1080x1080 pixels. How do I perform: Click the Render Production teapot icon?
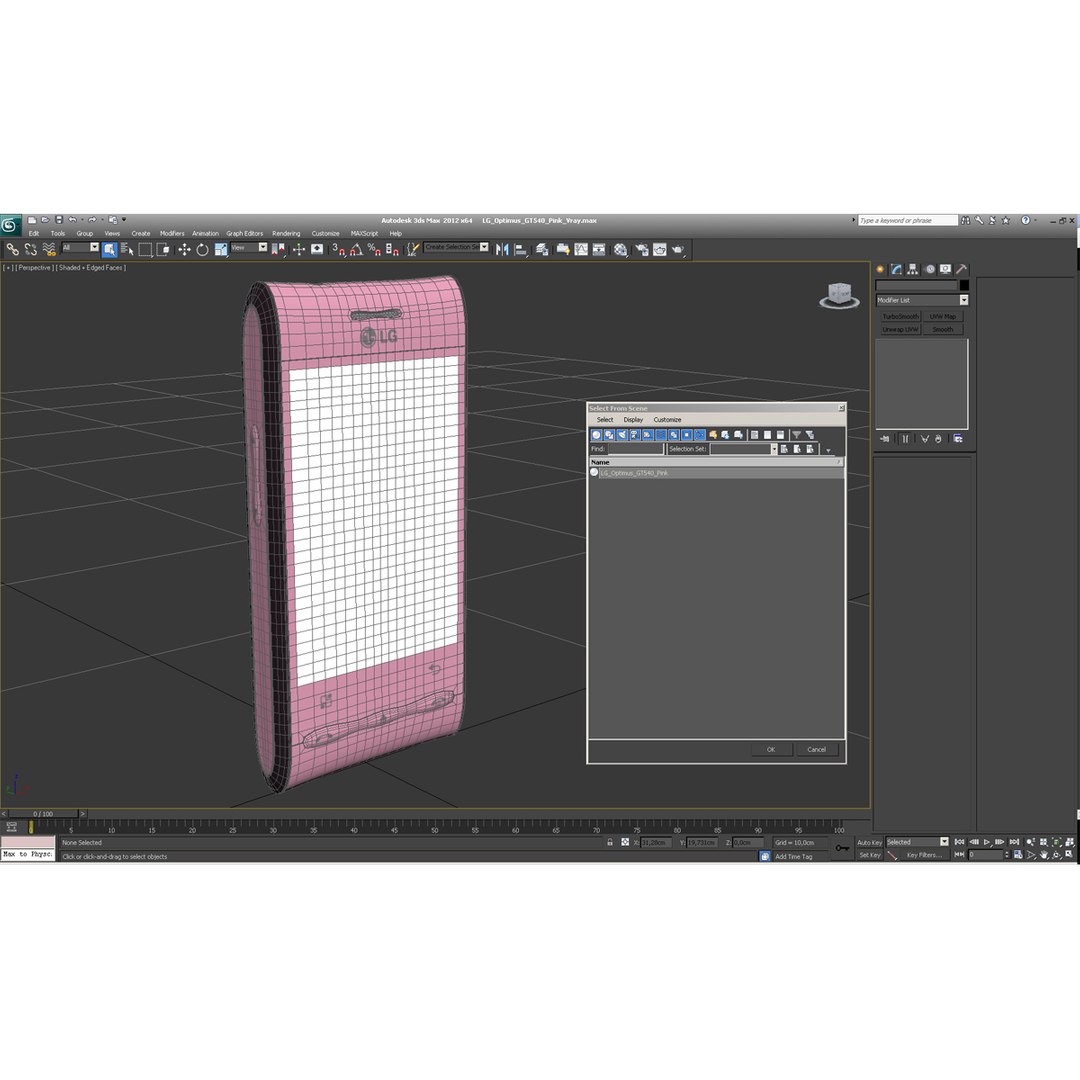point(678,249)
